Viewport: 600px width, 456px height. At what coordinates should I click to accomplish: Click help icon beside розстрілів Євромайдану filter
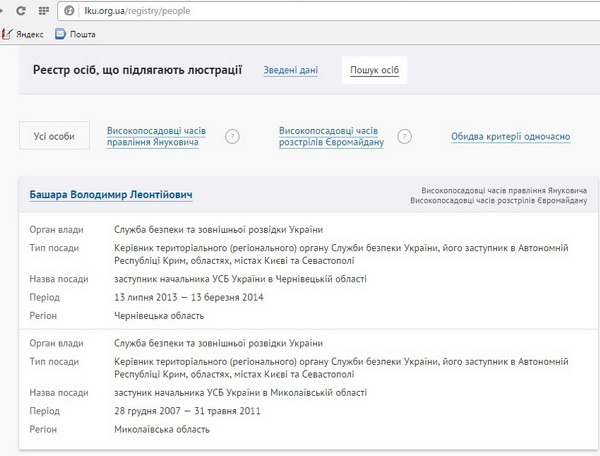[404, 137]
